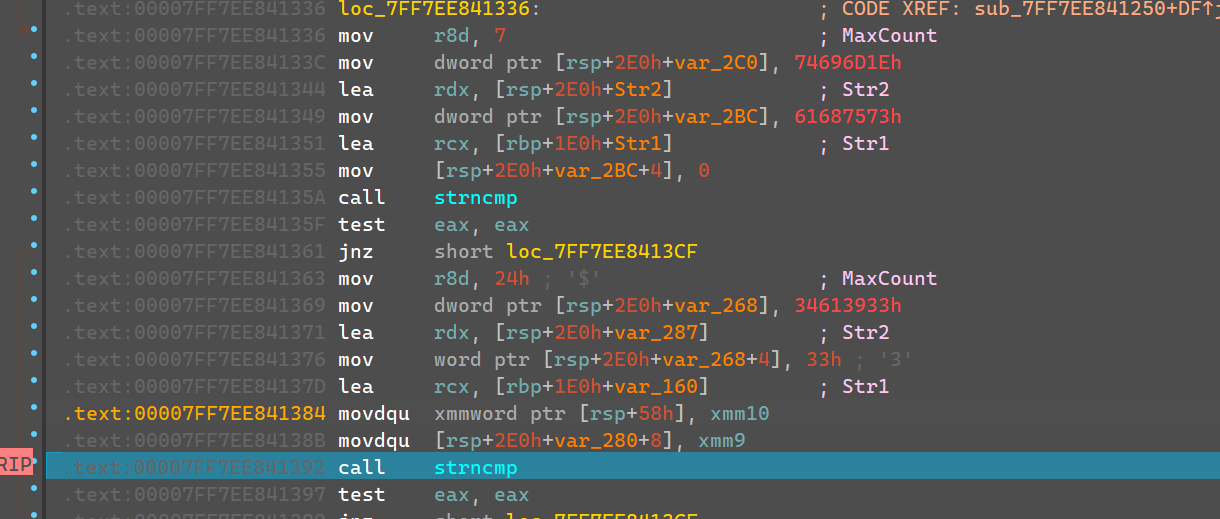Select 33h value in word ptr line

point(823,360)
